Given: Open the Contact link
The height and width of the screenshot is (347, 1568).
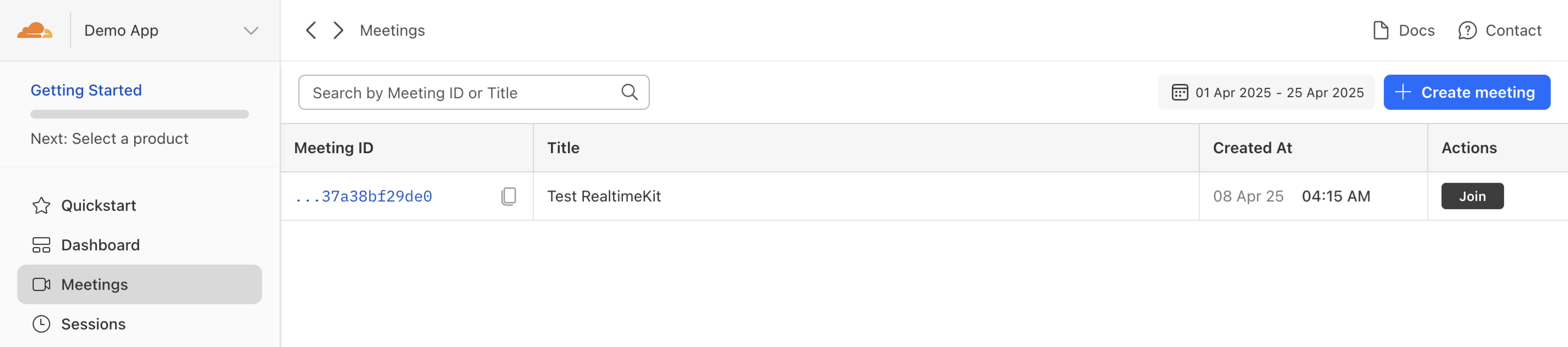Looking at the screenshot, I should point(1500,31).
